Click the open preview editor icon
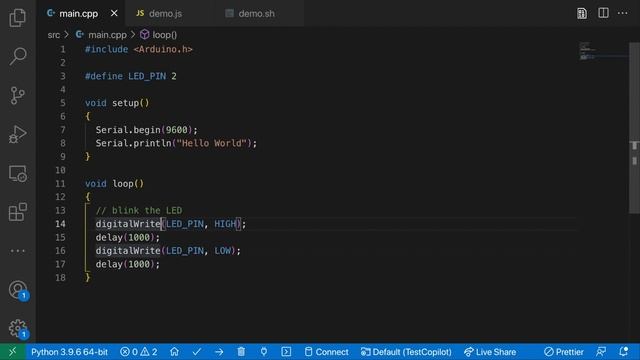 [582, 13]
